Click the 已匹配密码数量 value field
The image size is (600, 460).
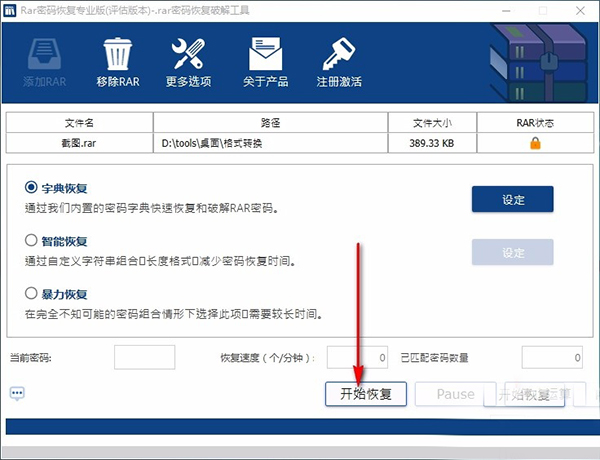552,357
